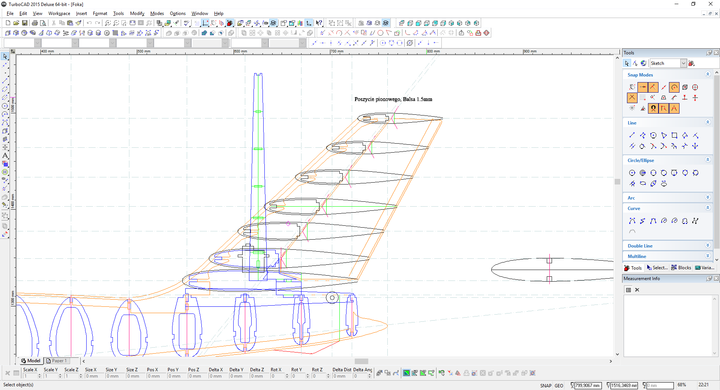
Task: Expand the Double Line section
Action: (708, 246)
